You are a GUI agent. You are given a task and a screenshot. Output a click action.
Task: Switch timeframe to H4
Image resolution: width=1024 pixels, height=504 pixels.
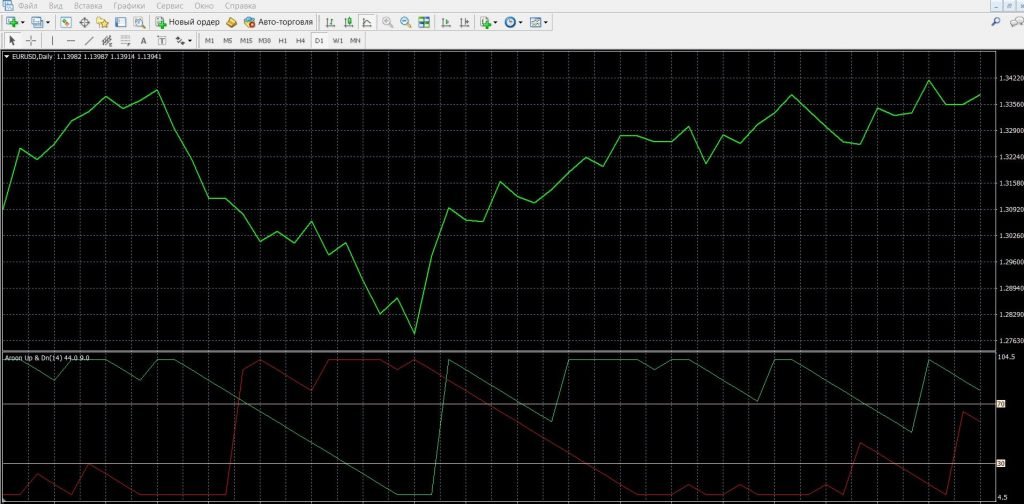pos(300,40)
